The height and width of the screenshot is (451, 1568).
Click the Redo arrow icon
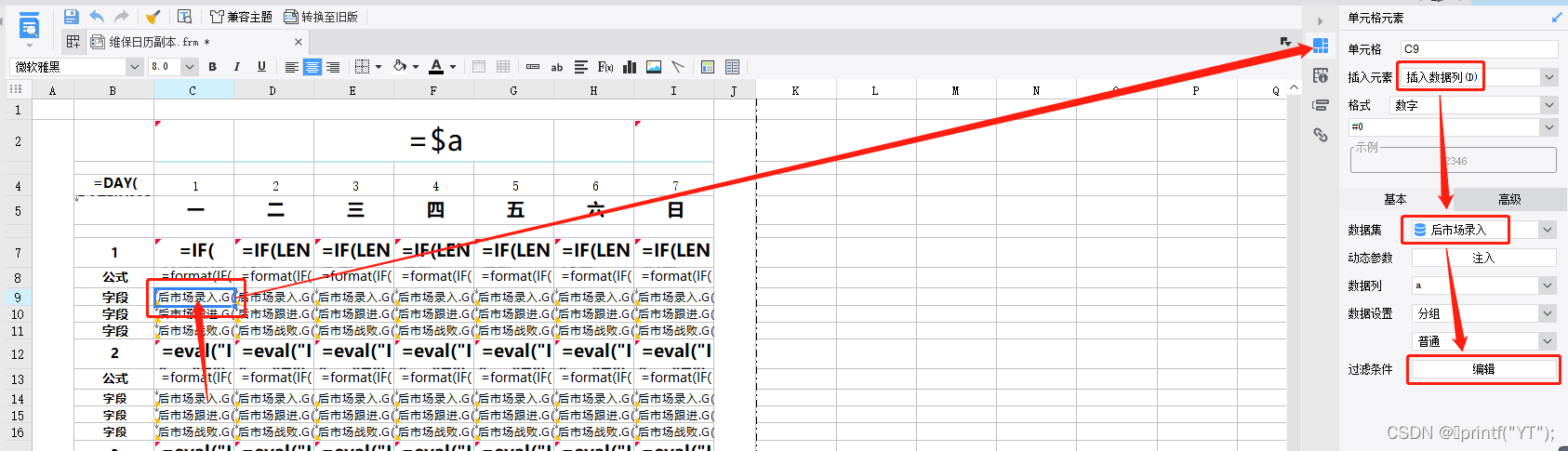[121, 17]
